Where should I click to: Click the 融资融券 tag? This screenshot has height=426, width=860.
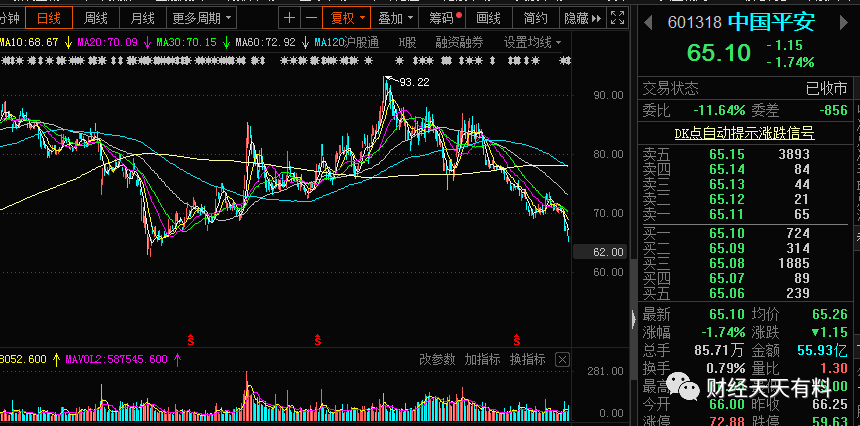[x=460, y=42]
